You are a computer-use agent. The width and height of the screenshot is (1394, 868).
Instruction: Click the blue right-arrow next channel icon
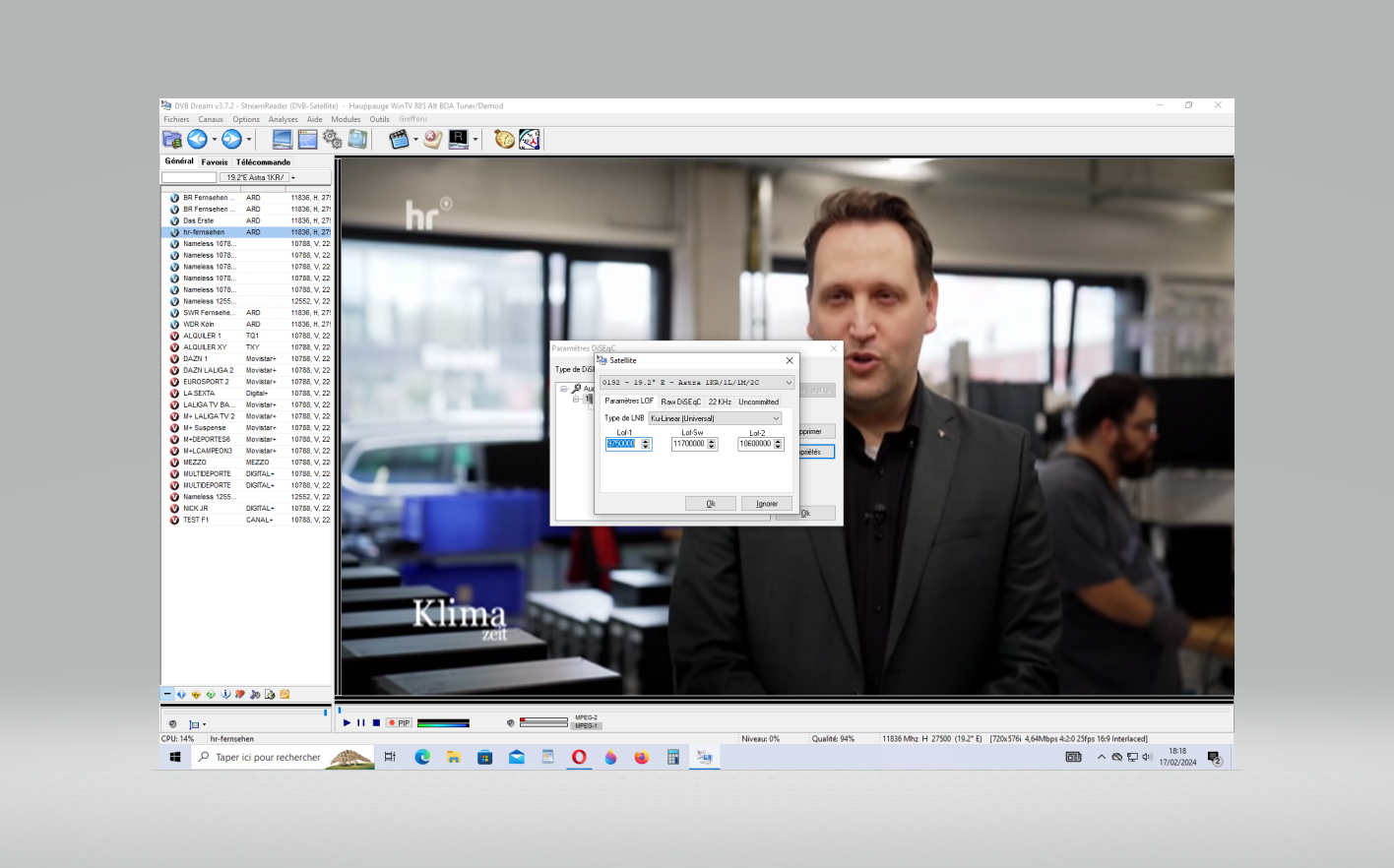coord(231,140)
